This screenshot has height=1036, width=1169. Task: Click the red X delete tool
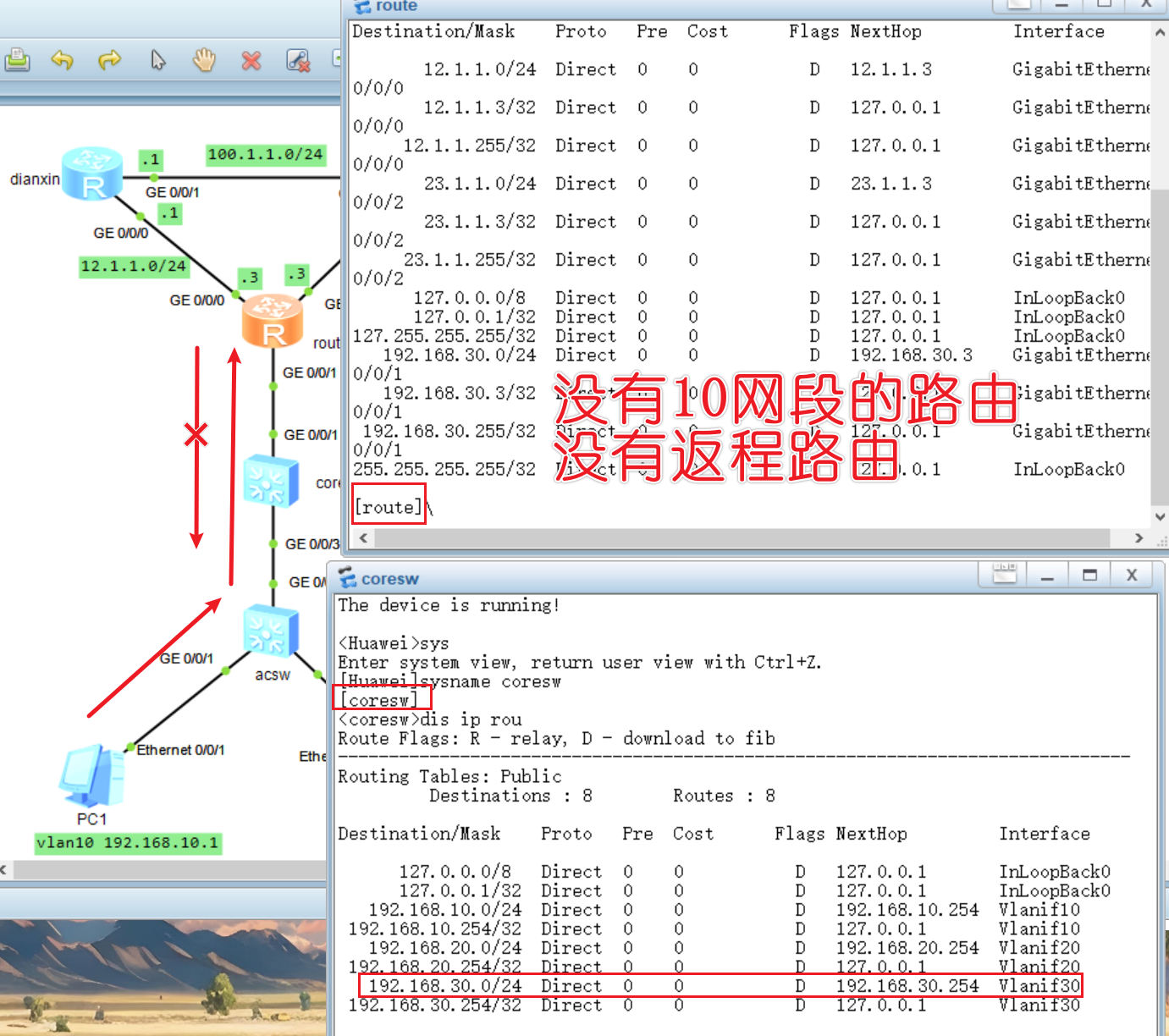[x=251, y=60]
